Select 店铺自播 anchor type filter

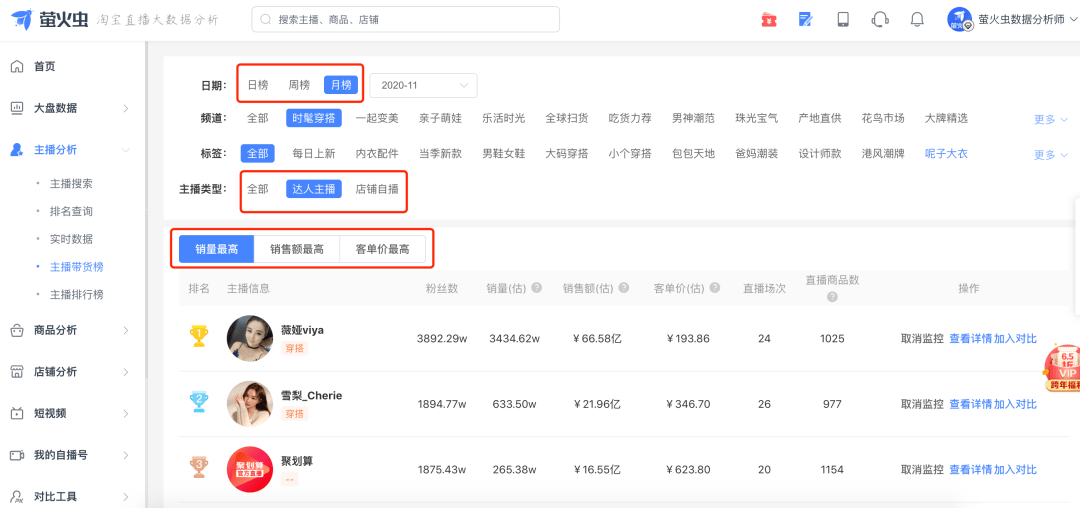pos(377,189)
